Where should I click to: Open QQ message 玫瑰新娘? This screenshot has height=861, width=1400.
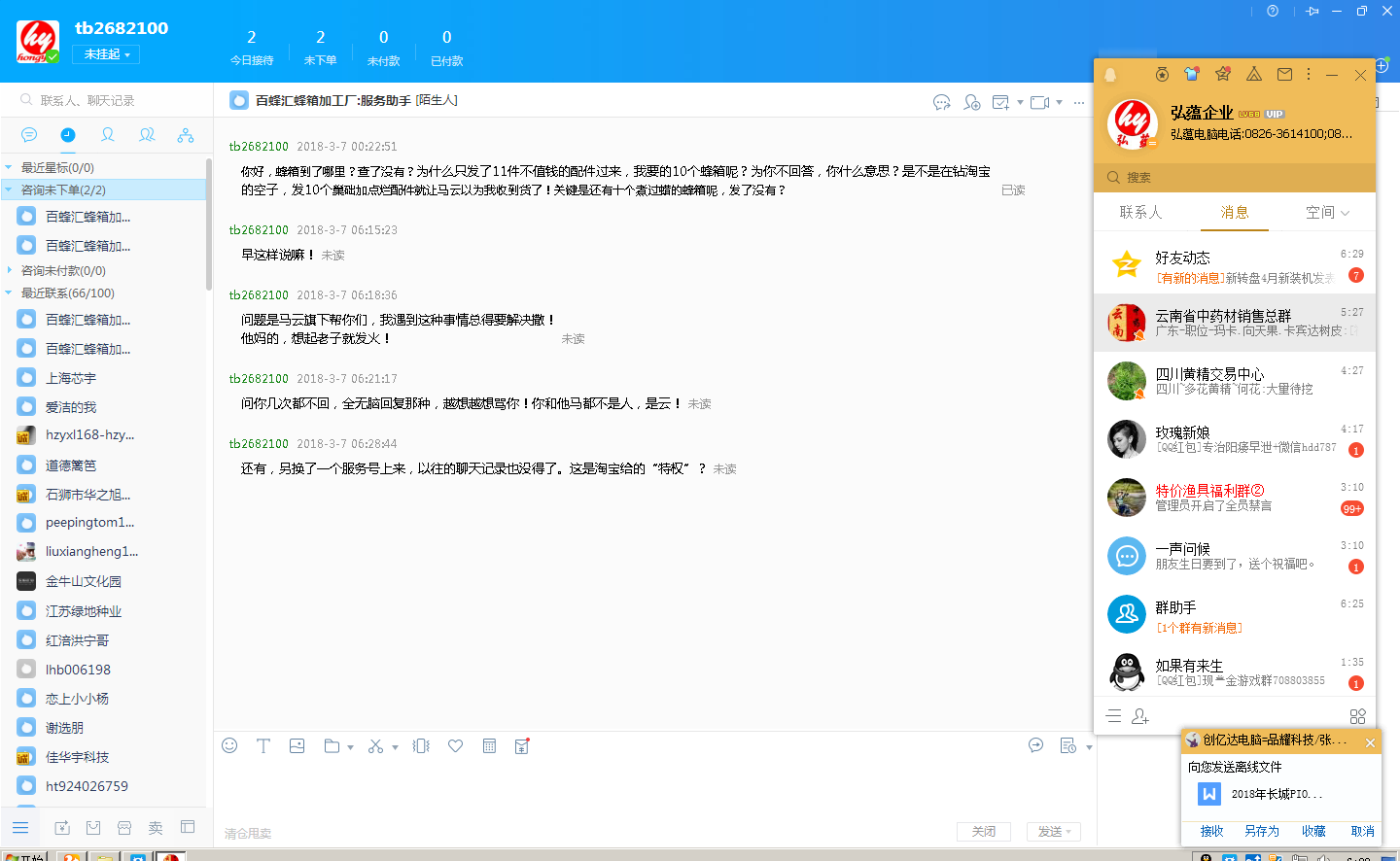(1235, 439)
